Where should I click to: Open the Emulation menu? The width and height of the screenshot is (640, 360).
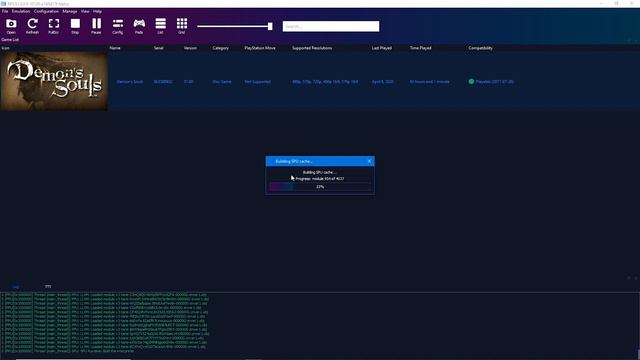tap(21, 11)
